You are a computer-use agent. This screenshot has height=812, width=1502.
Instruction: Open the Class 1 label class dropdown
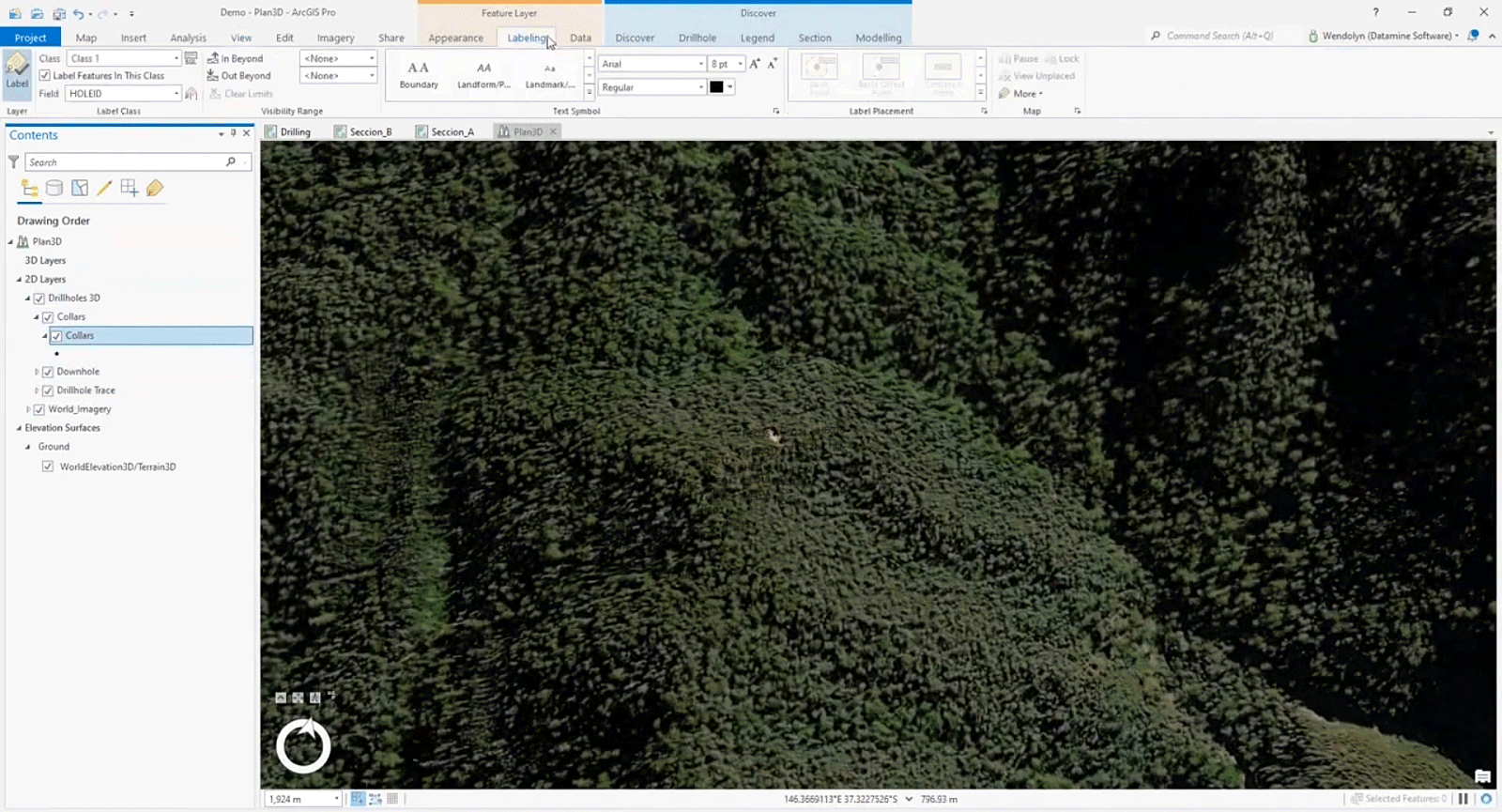[176, 58]
